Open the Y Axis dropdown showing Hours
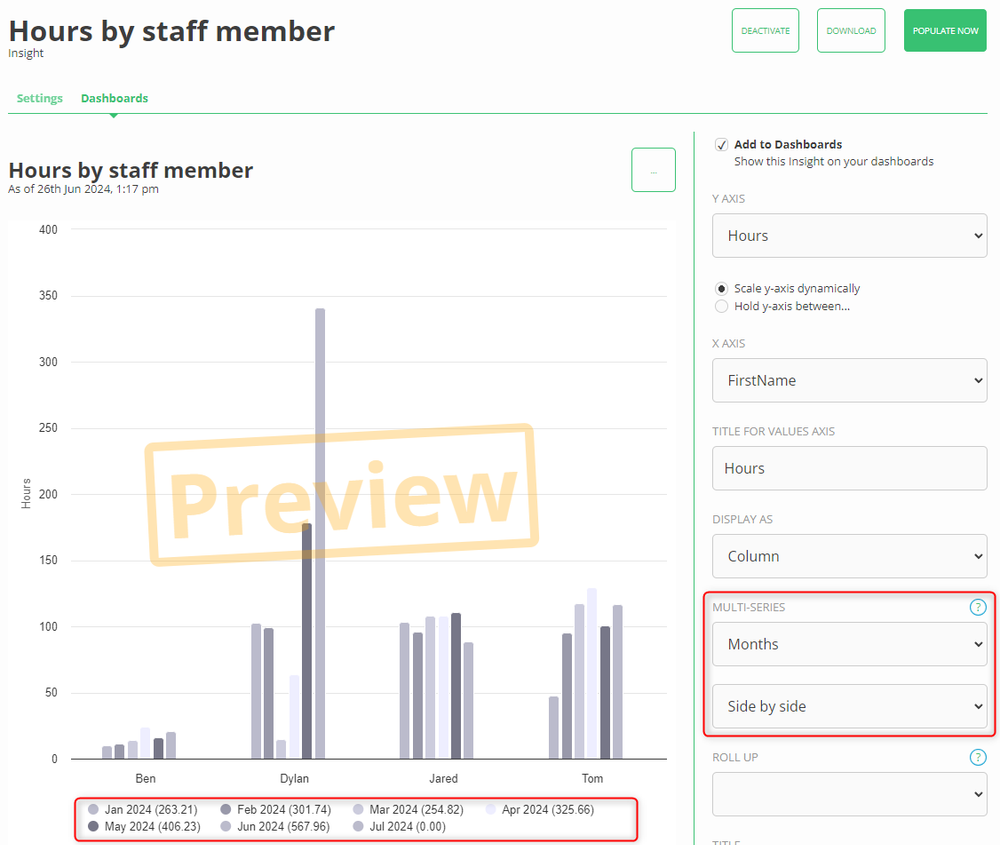This screenshot has height=845, width=1000. [849, 235]
